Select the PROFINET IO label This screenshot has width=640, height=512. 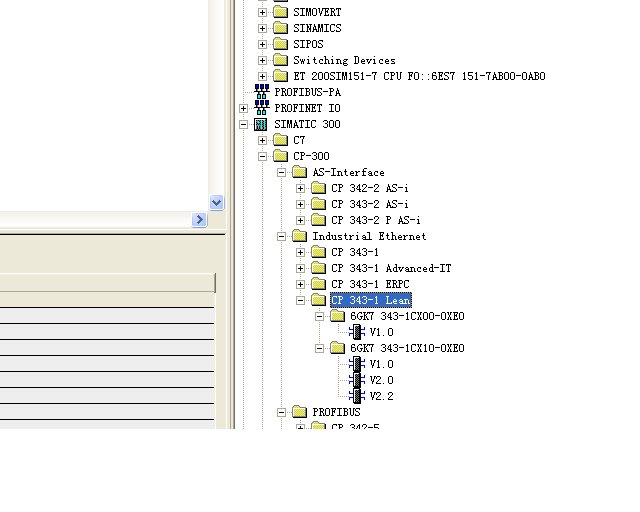tap(307, 108)
